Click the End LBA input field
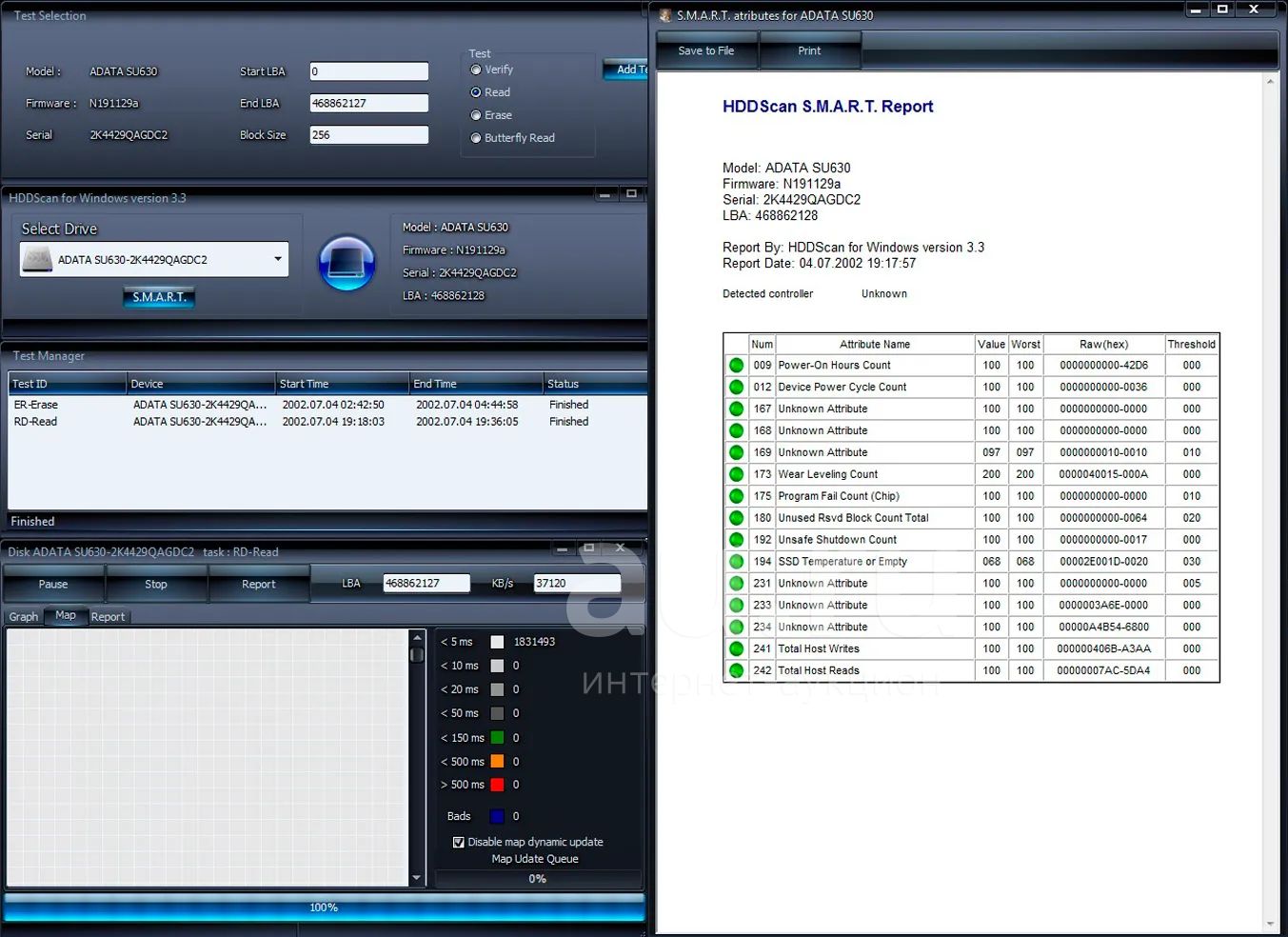Image resolution: width=1288 pixels, height=937 pixels. (369, 103)
